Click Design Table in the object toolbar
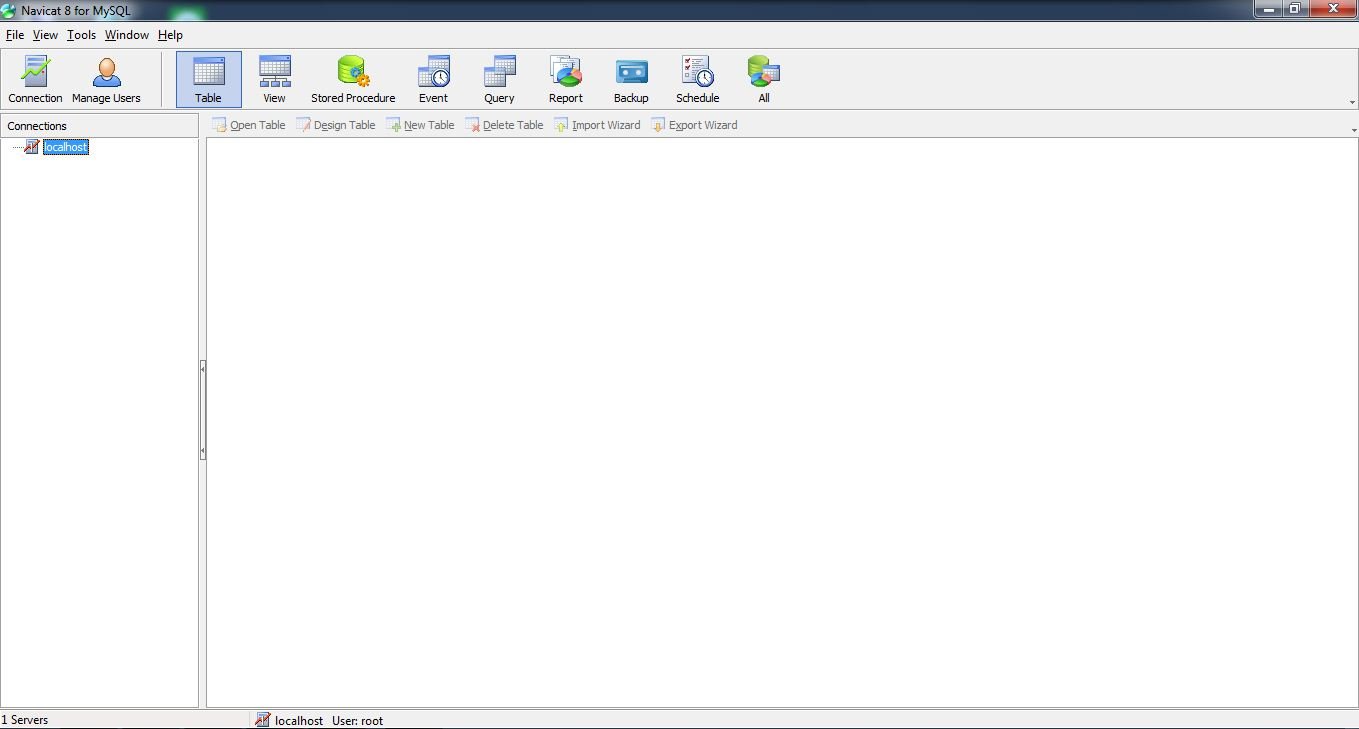Viewport: 1359px width, 729px height. coord(336,125)
